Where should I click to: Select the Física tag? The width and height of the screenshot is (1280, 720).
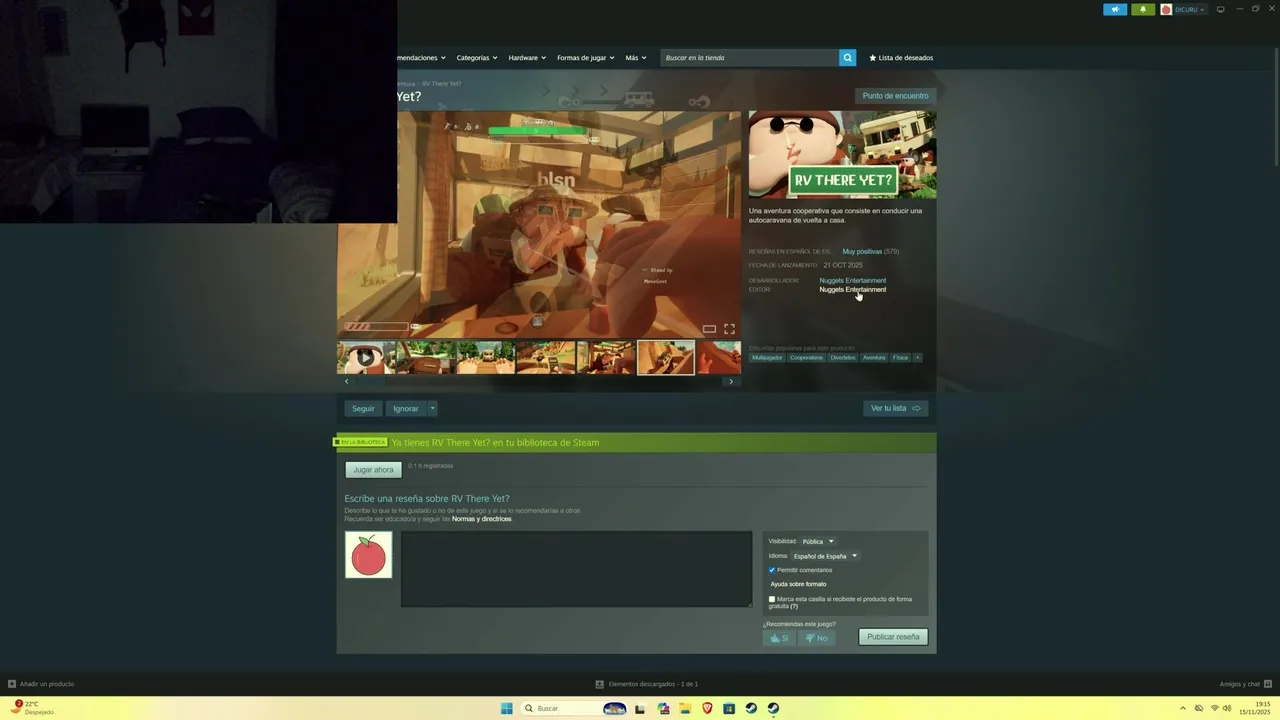901,357
